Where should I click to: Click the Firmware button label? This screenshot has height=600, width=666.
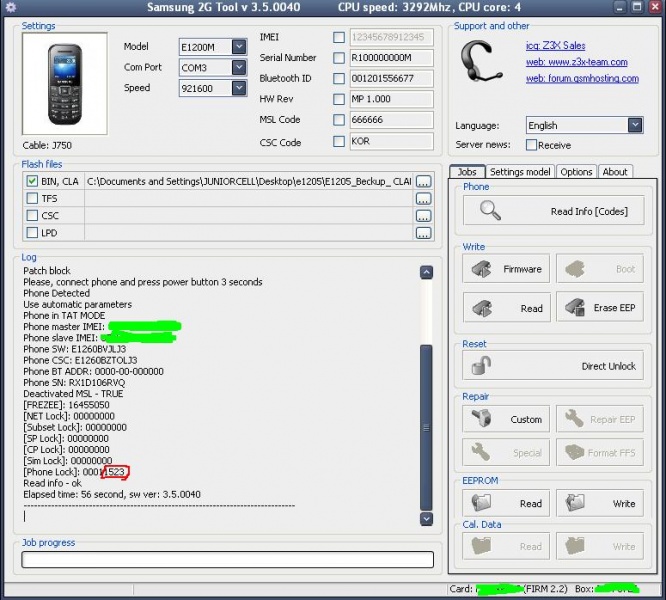click(522, 269)
